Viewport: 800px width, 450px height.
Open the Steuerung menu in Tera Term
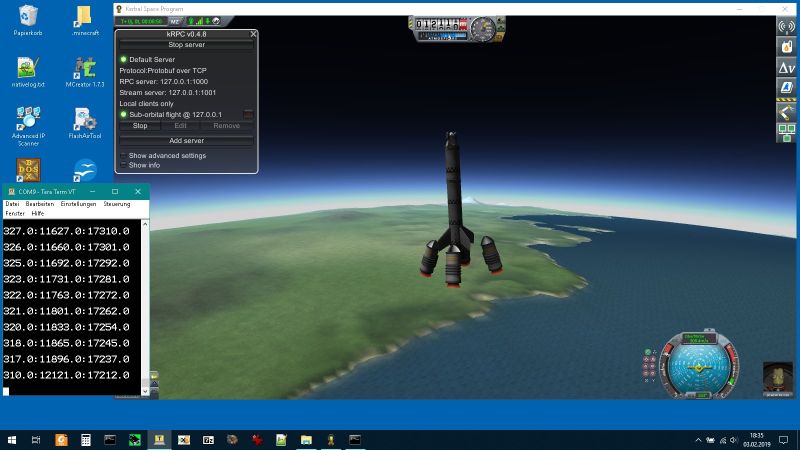coord(117,204)
